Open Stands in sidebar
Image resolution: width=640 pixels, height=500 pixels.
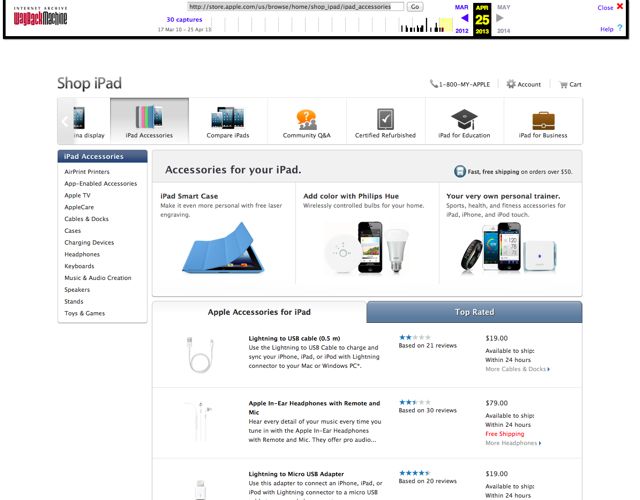coord(74,302)
